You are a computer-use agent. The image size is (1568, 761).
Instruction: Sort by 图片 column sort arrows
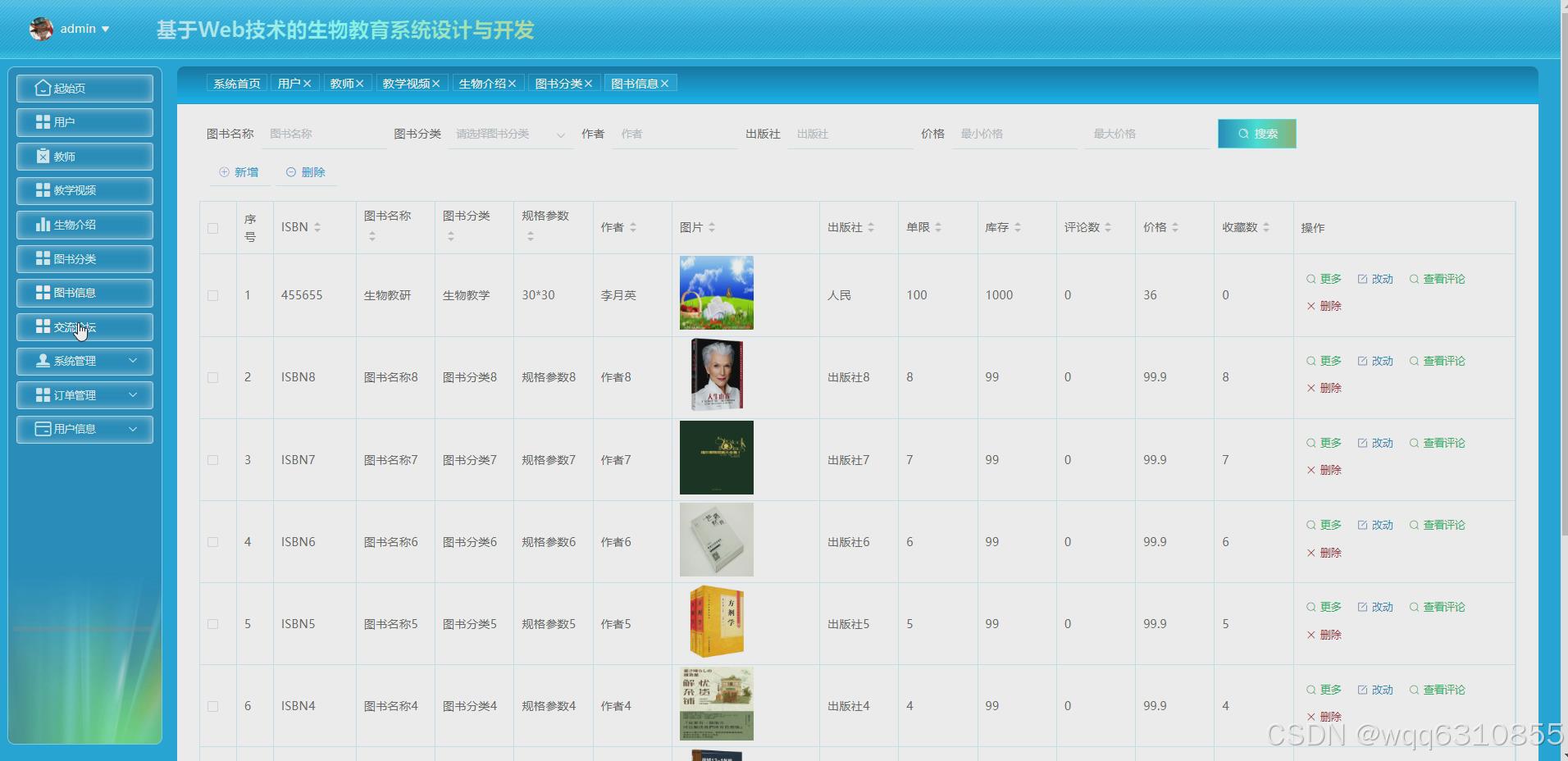pyautogui.click(x=712, y=227)
